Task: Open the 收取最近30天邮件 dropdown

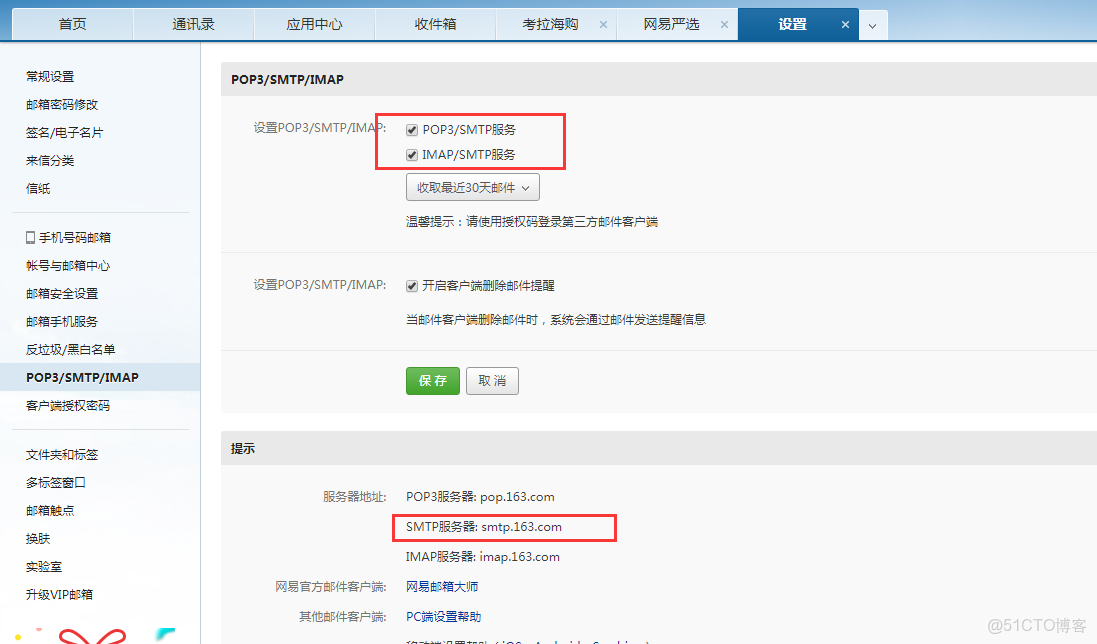Action: pos(471,187)
